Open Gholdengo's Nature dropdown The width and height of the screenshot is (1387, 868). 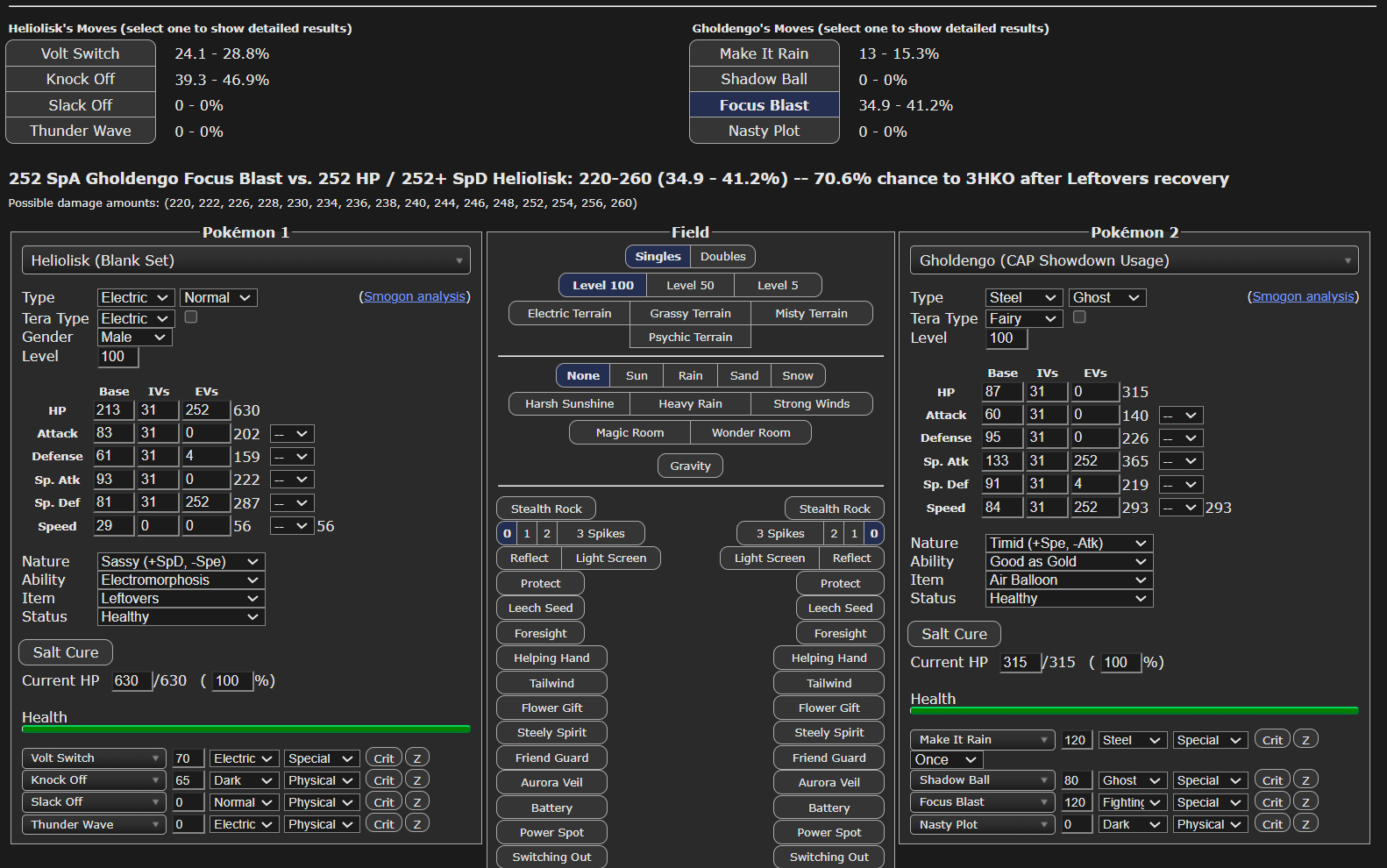tap(1068, 544)
